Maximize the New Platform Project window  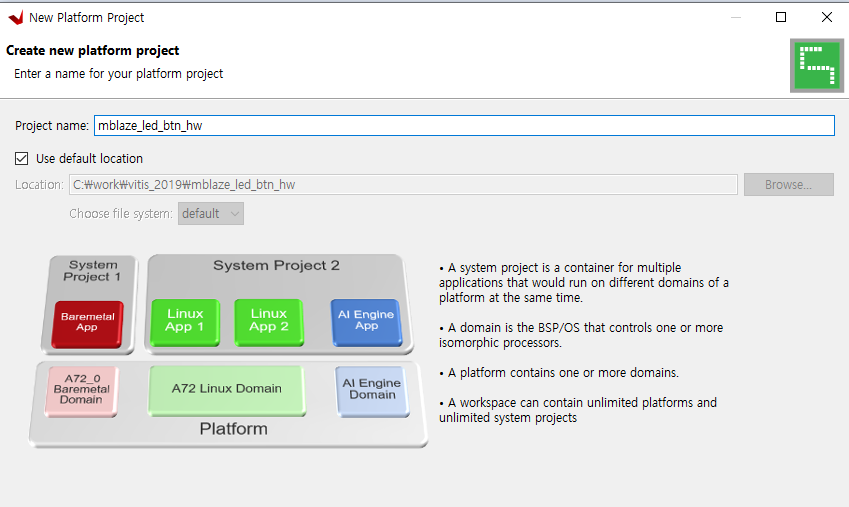click(x=781, y=17)
